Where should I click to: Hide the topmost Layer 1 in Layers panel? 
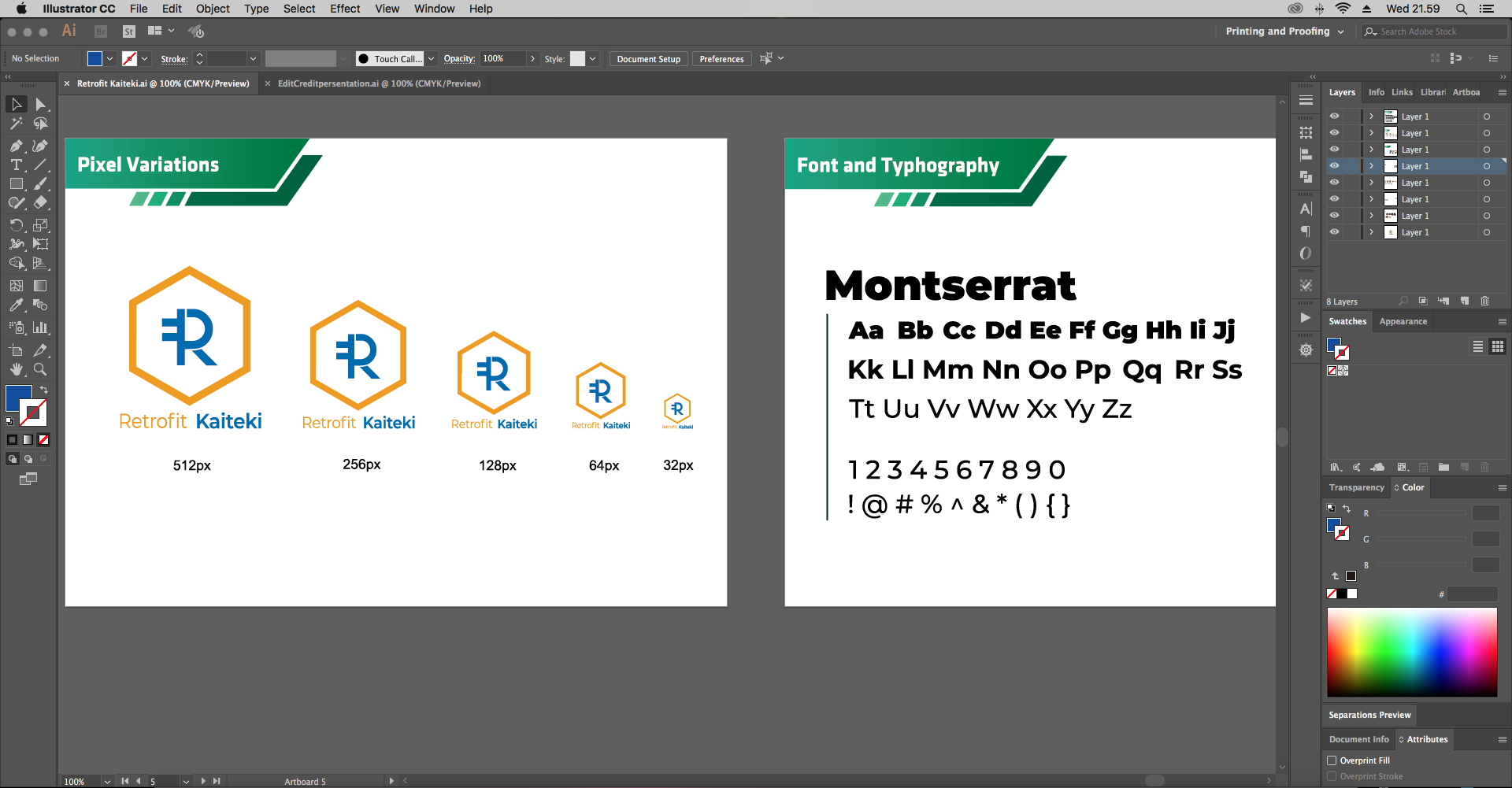tap(1334, 117)
